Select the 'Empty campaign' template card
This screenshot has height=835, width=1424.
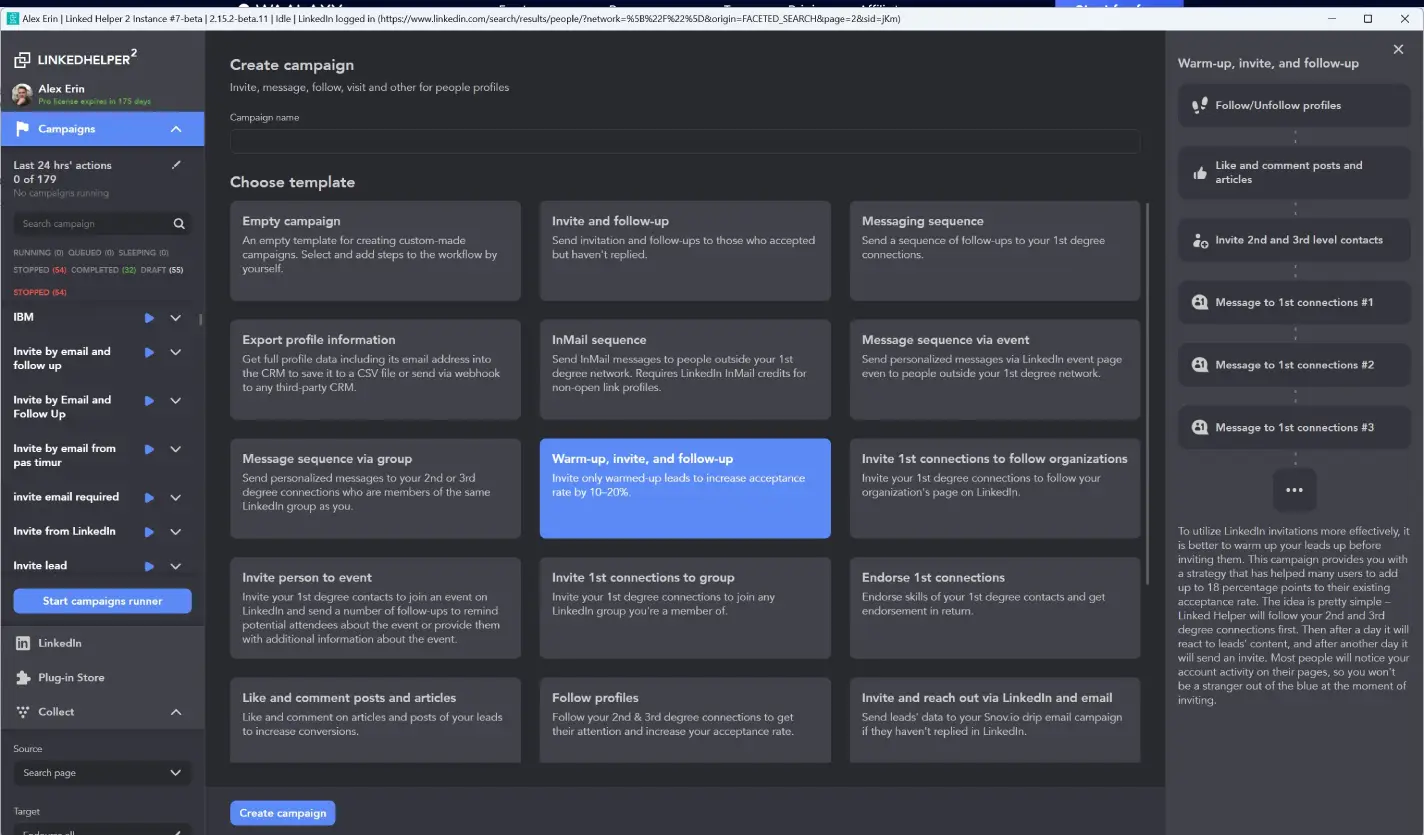coord(375,250)
